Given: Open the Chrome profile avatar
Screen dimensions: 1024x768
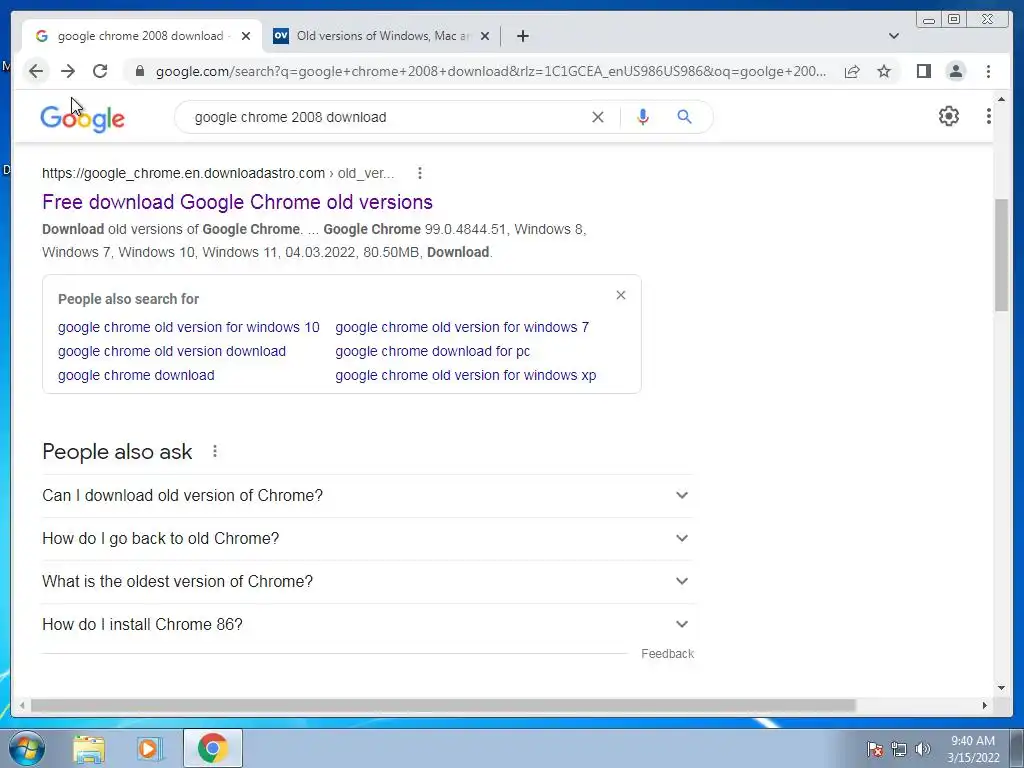Looking at the screenshot, I should (955, 71).
